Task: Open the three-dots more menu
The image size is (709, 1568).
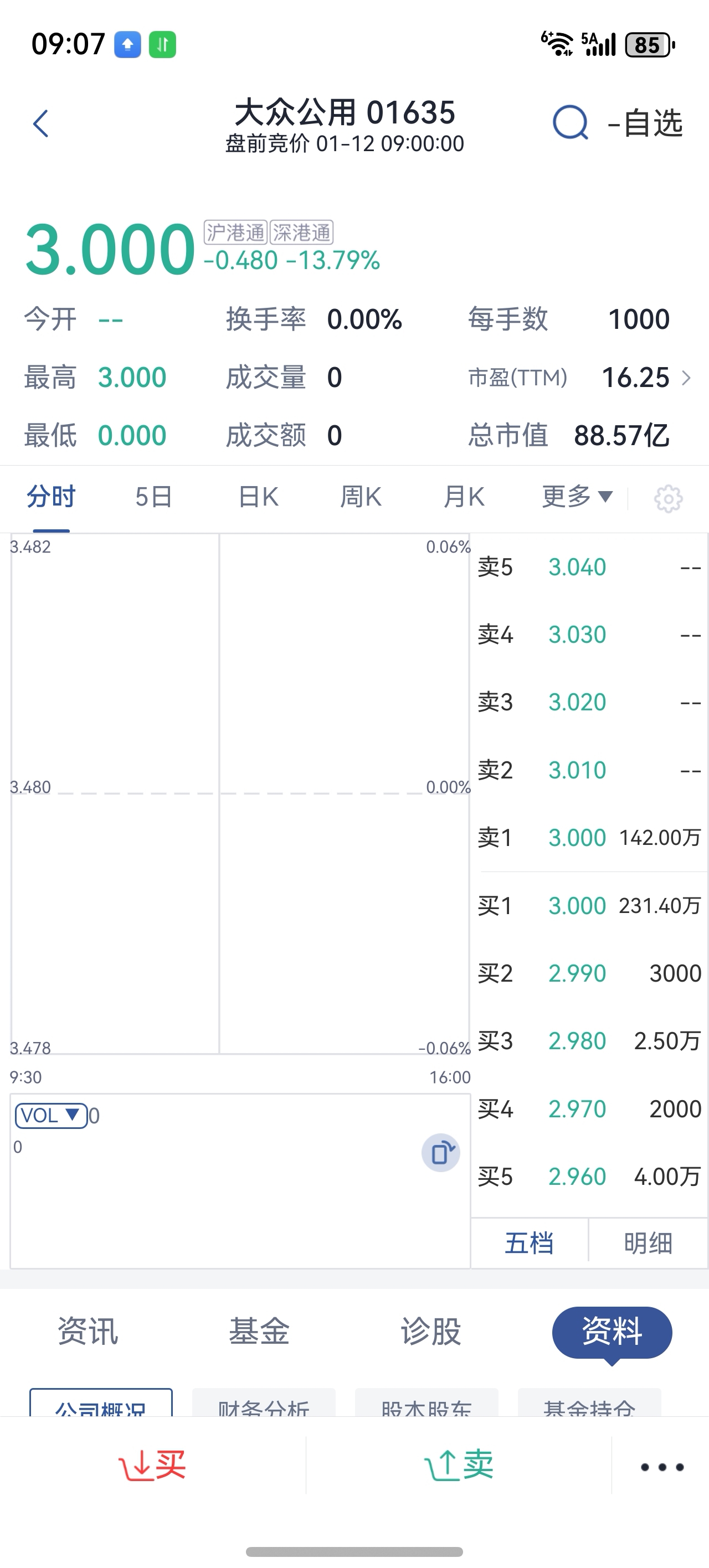Action: pyautogui.click(x=662, y=1467)
